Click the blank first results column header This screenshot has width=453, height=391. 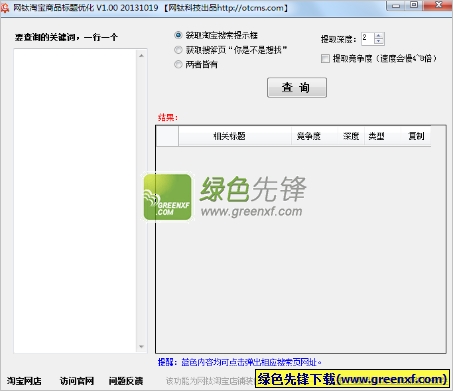[167, 136]
